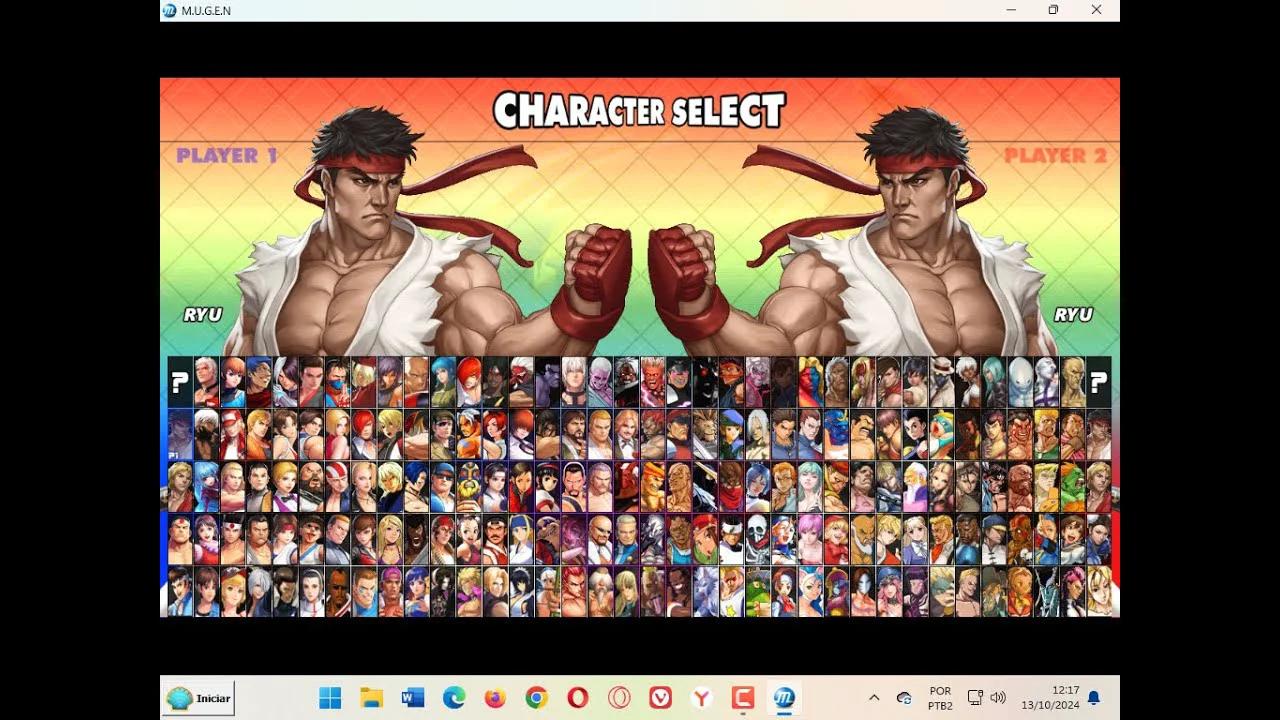Choose Ryu tile ending the second row
The height and width of the screenshot is (720, 1280).
tap(1099, 433)
